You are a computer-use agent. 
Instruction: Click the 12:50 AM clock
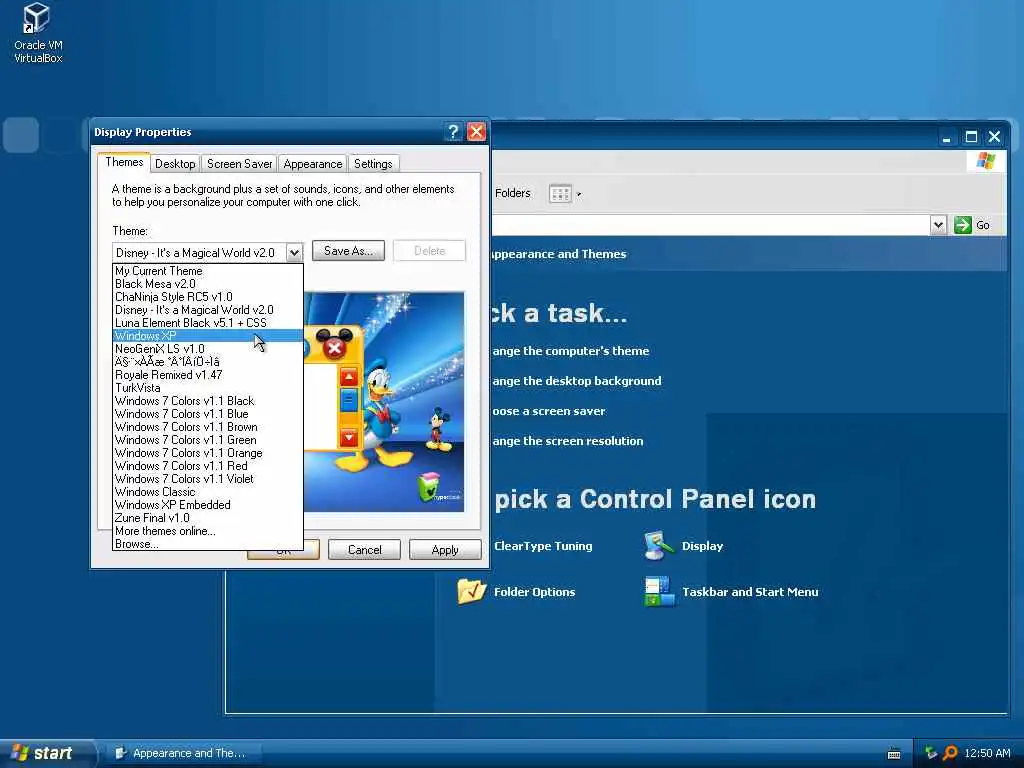coord(987,753)
